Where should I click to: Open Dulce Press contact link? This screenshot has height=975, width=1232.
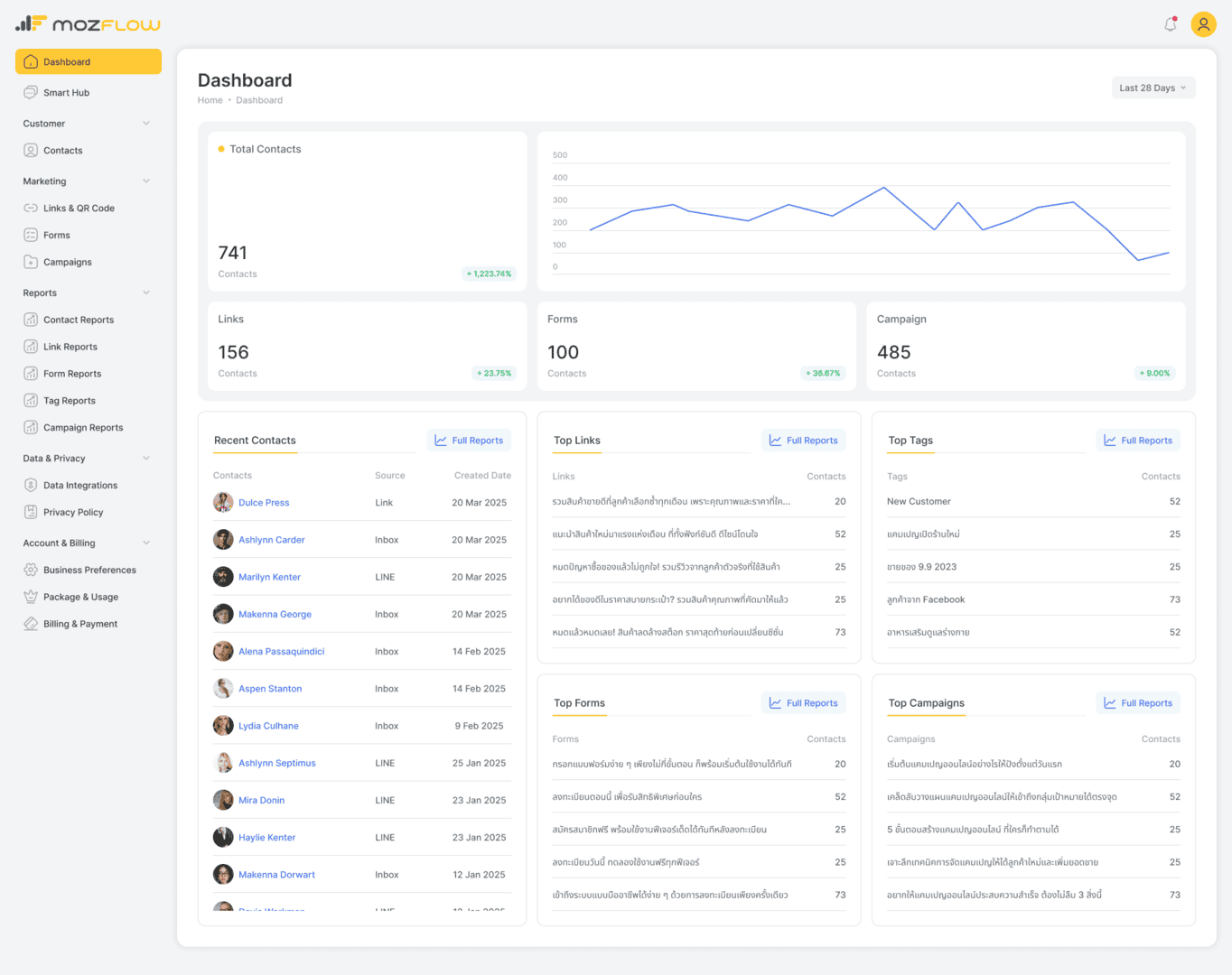264,503
